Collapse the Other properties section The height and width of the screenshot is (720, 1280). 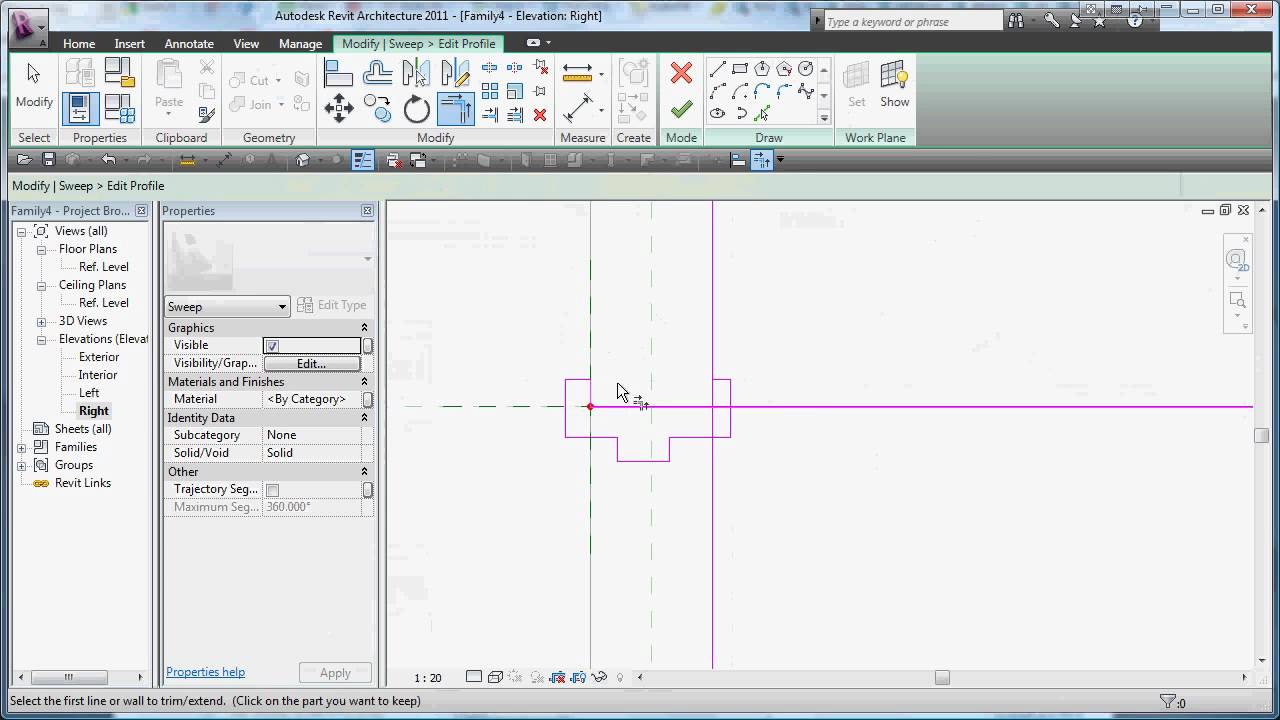tap(364, 472)
